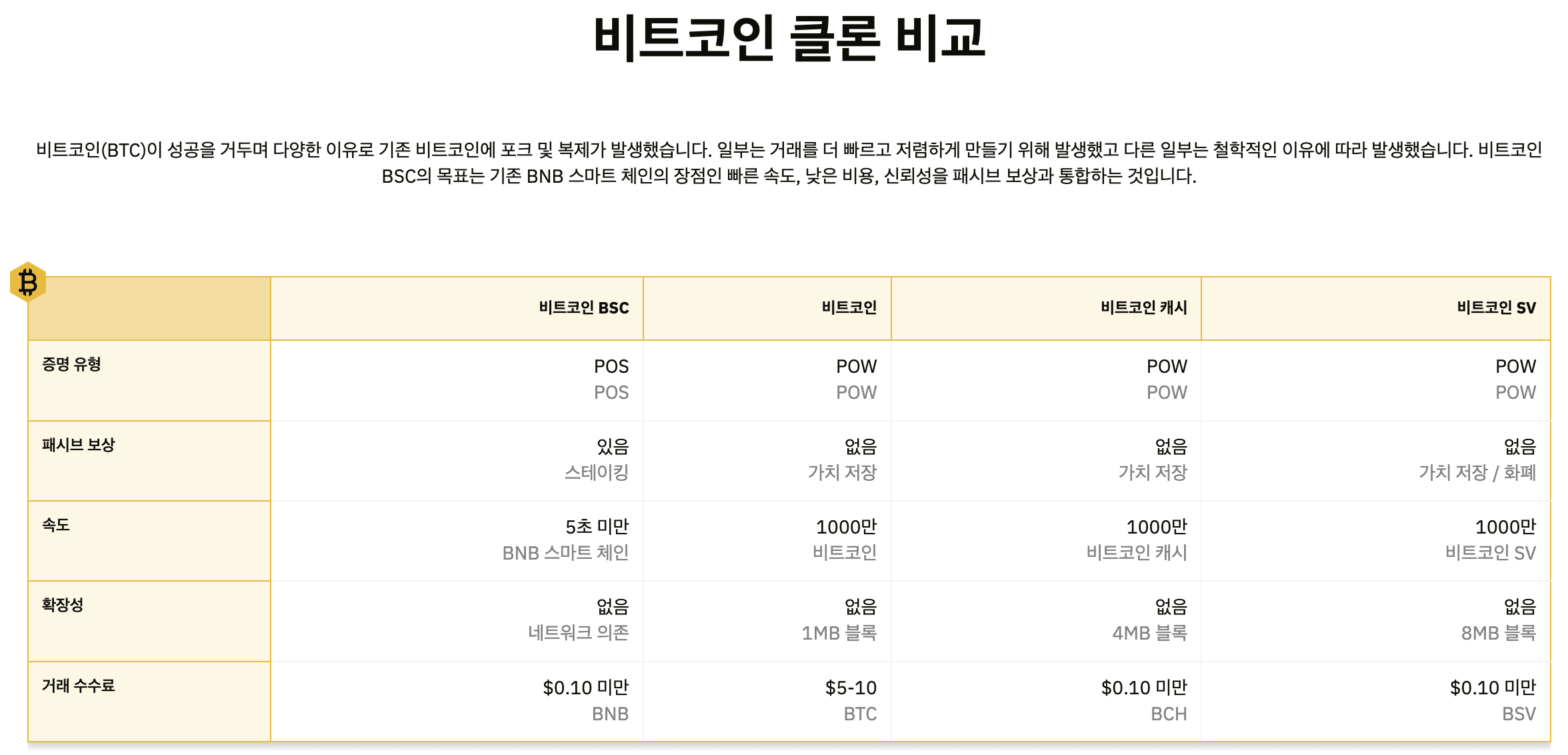This screenshot has height=755, width=1568.
Task: Click the 5초 미만 speed value
Action: pos(597,527)
